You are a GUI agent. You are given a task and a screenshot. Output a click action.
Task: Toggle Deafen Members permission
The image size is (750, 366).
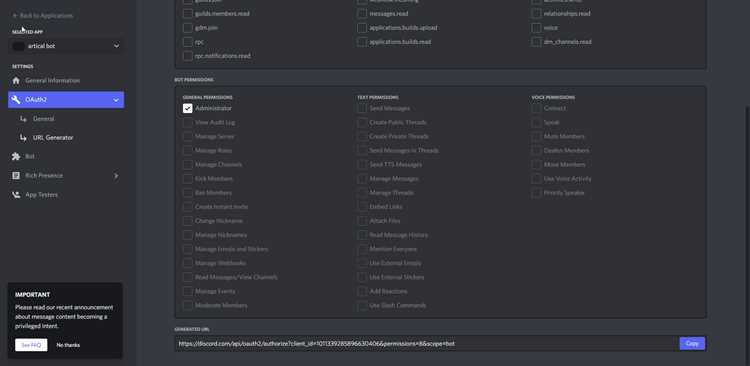click(537, 151)
